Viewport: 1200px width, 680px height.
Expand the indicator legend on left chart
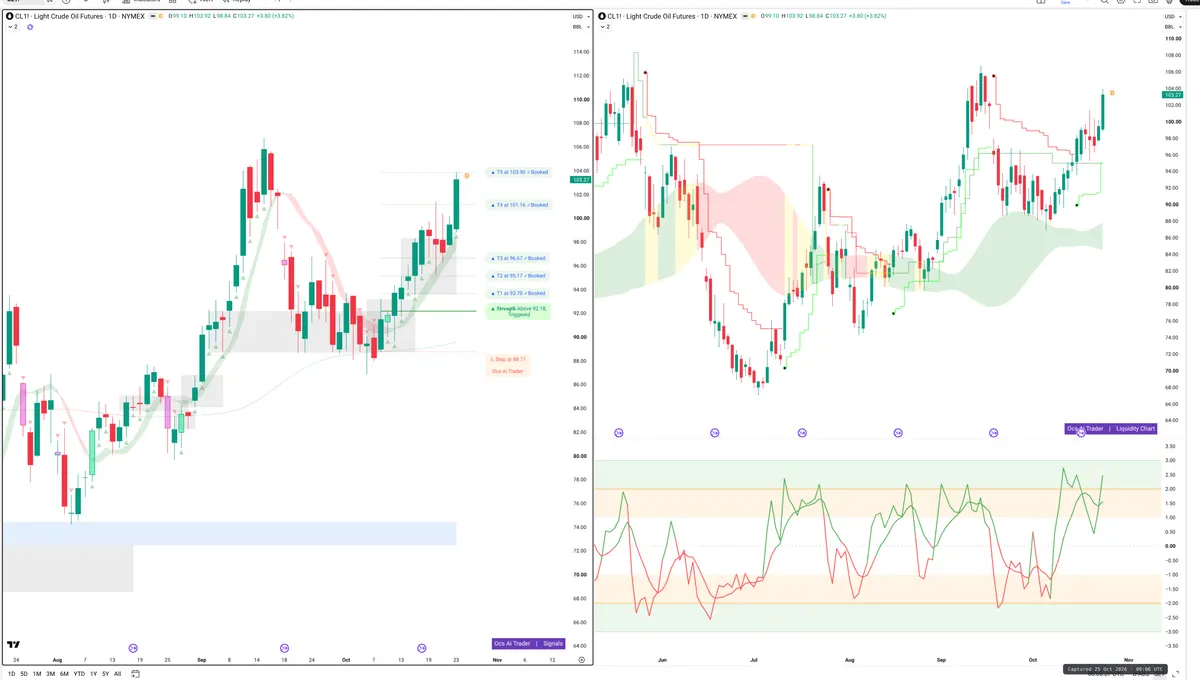(x=12, y=27)
